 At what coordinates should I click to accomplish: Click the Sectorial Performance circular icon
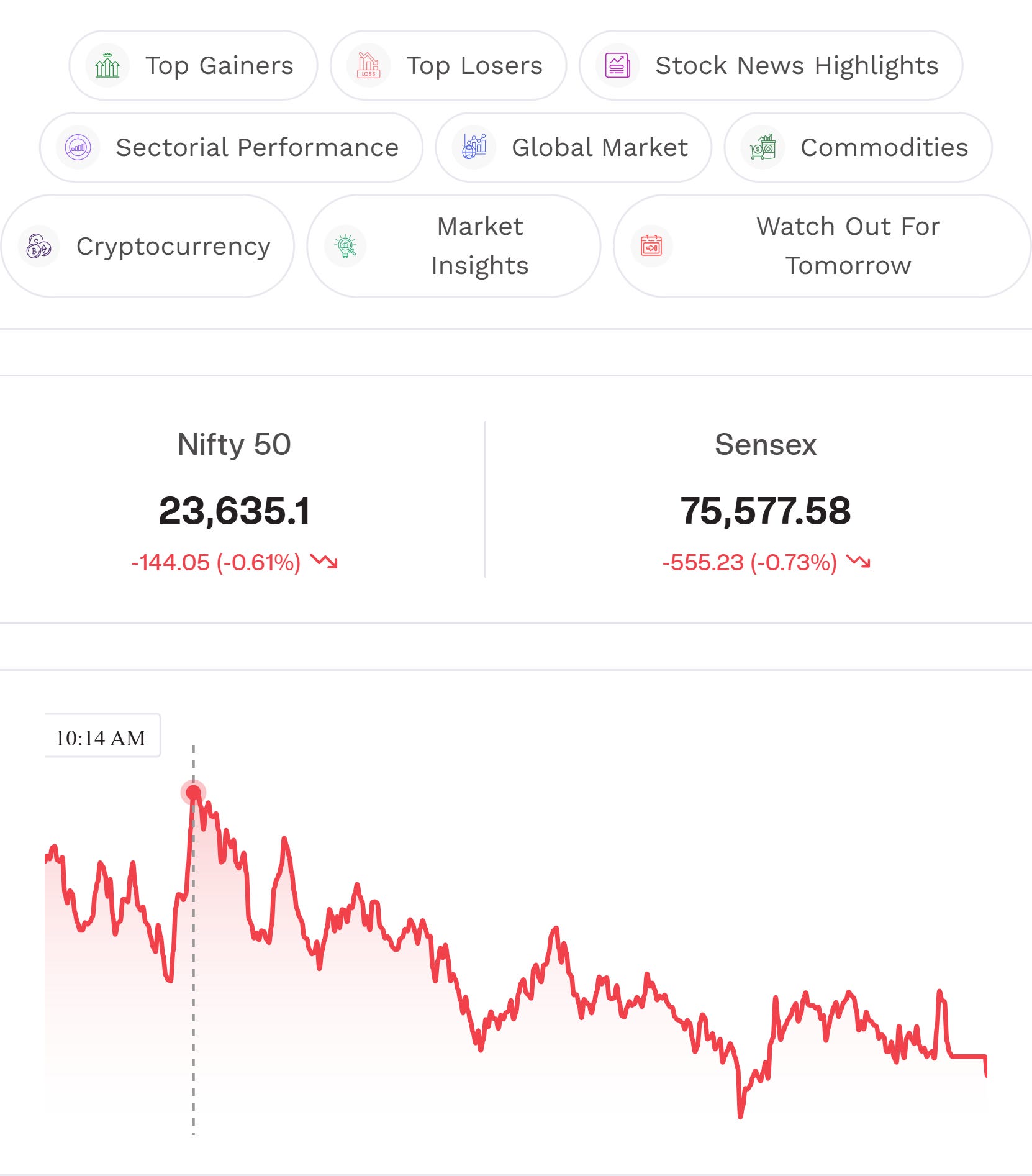pyautogui.click(x=78, y=147)
